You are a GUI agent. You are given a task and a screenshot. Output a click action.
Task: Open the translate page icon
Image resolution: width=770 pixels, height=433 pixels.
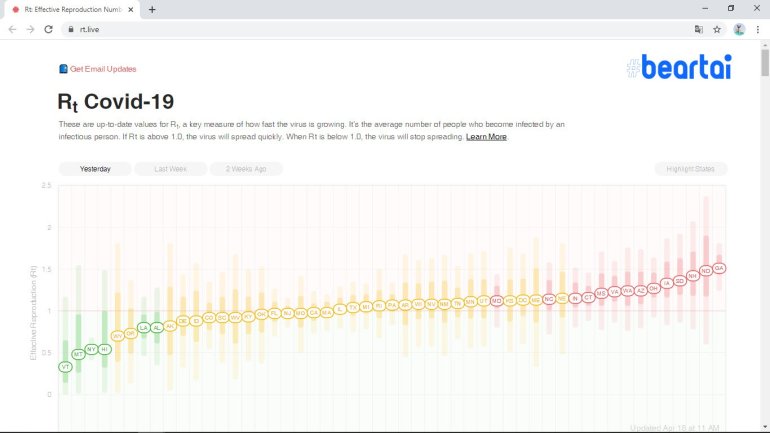point(699,29)
